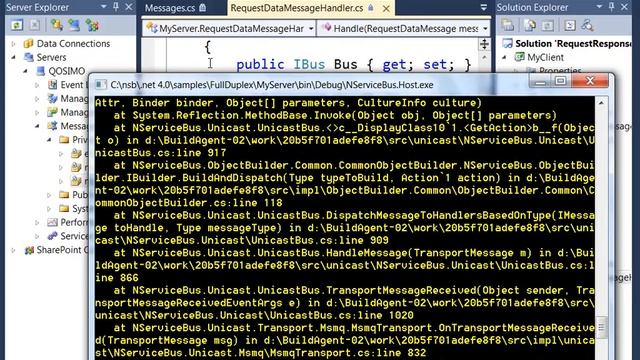Click the Public Queues folder icon
The height and width of the screenshot is (360, 640).
[64, 195]
